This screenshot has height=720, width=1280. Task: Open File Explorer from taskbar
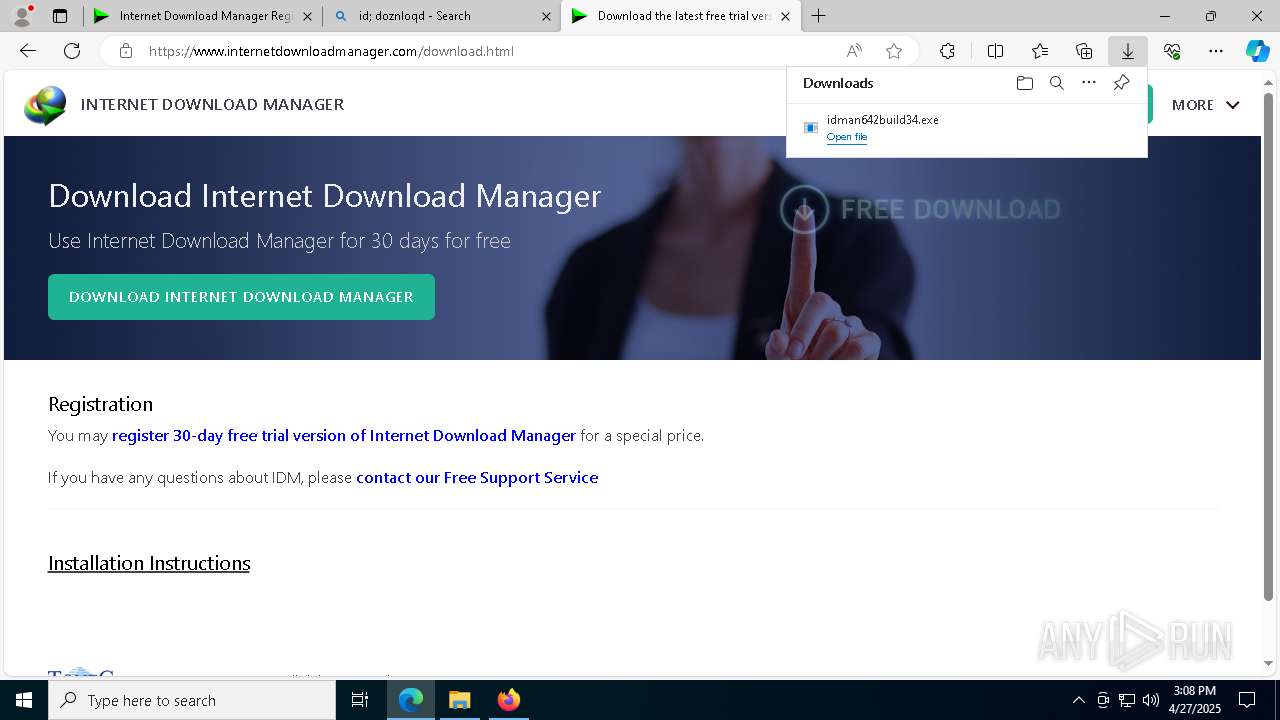(x=459, y=700)
